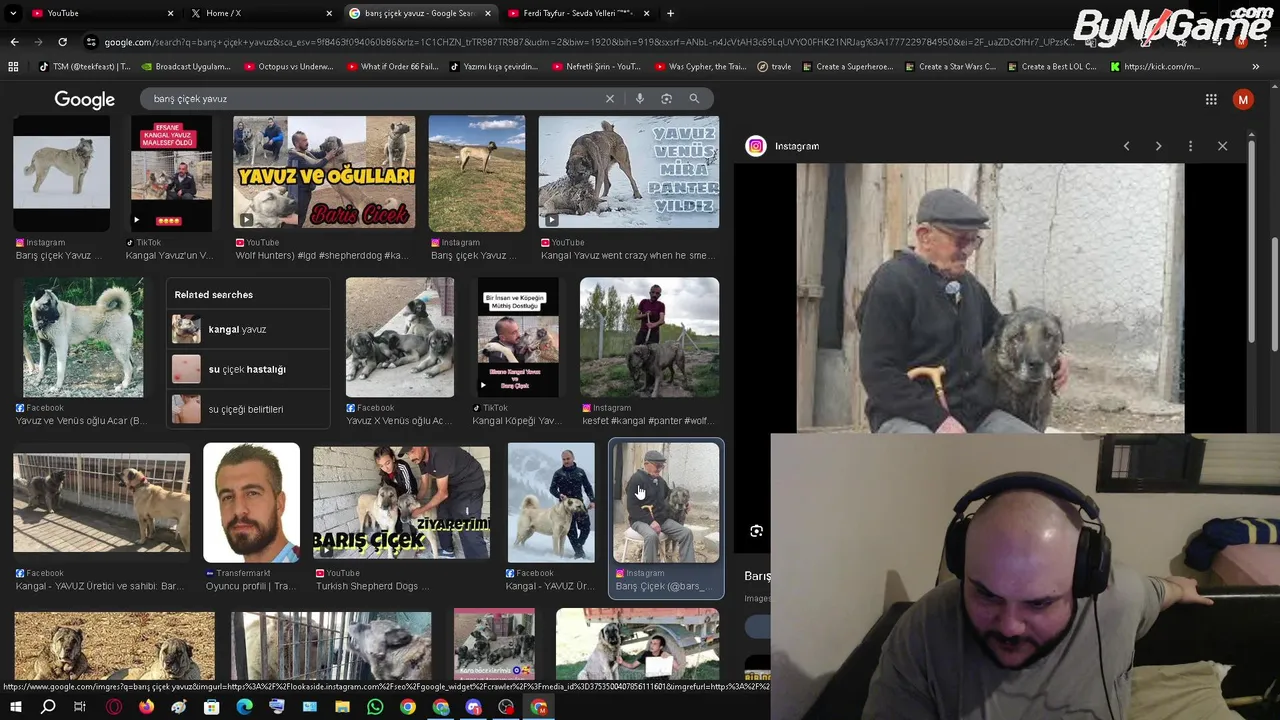The image size is (1280, 720).
Task: Open Instagram kesfet #kangal #panter result
Action: [x=649, y=337]
